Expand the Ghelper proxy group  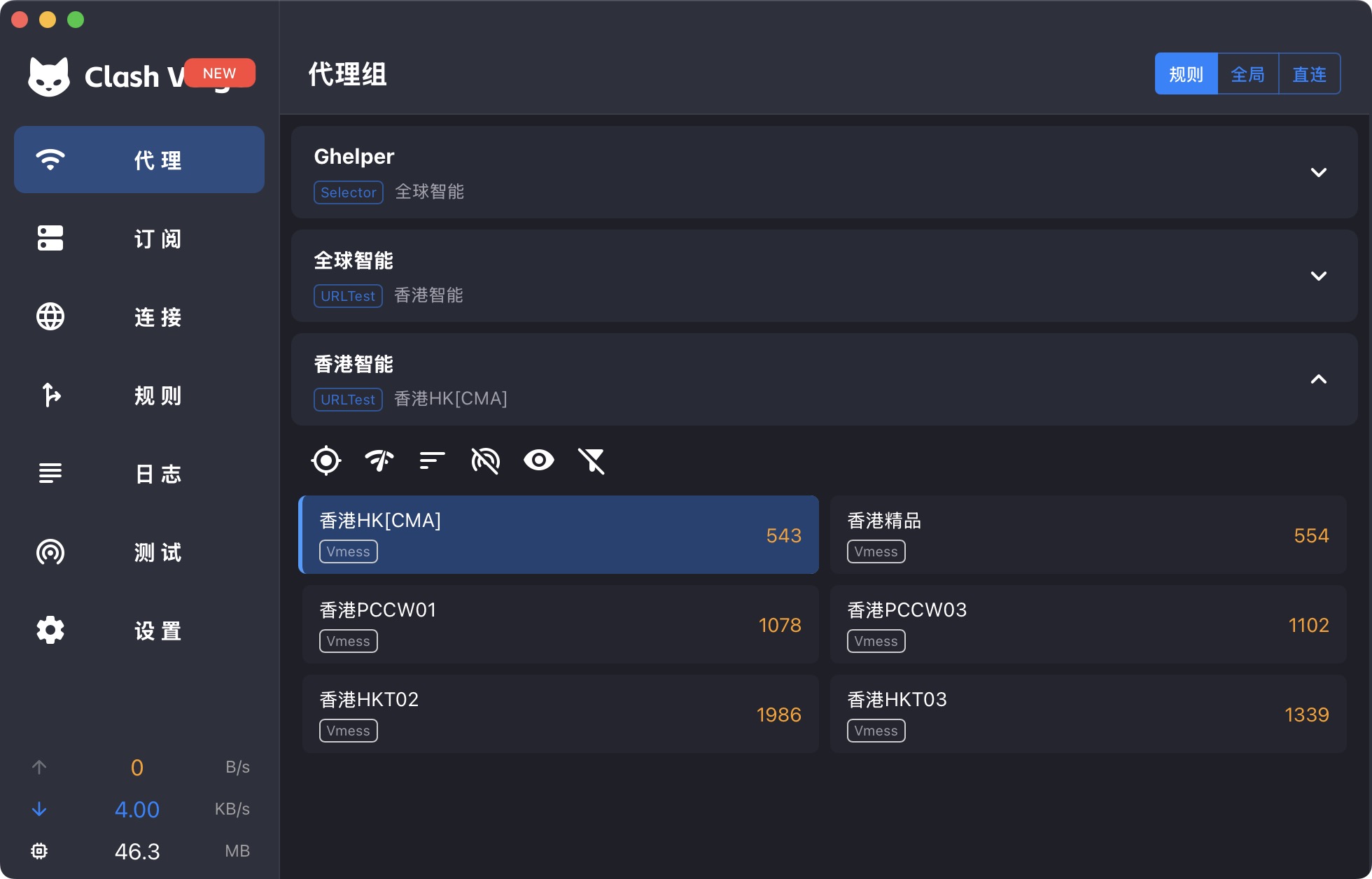pyautogui.click(x=1318, y=172)
